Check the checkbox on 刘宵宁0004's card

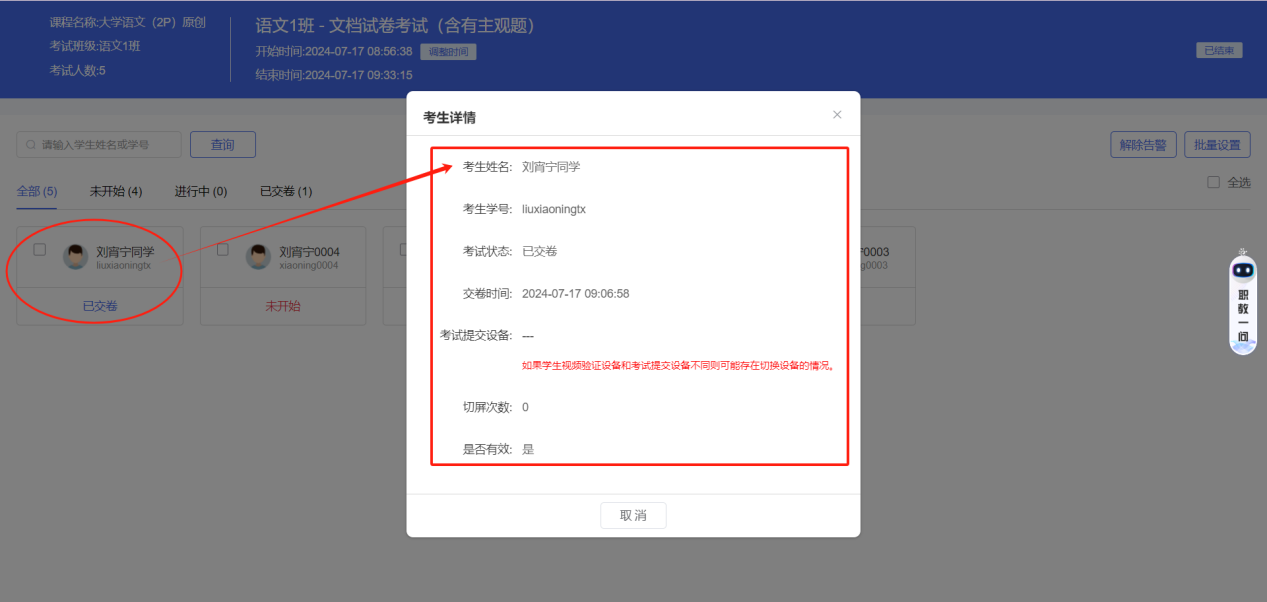pos(223,250)
